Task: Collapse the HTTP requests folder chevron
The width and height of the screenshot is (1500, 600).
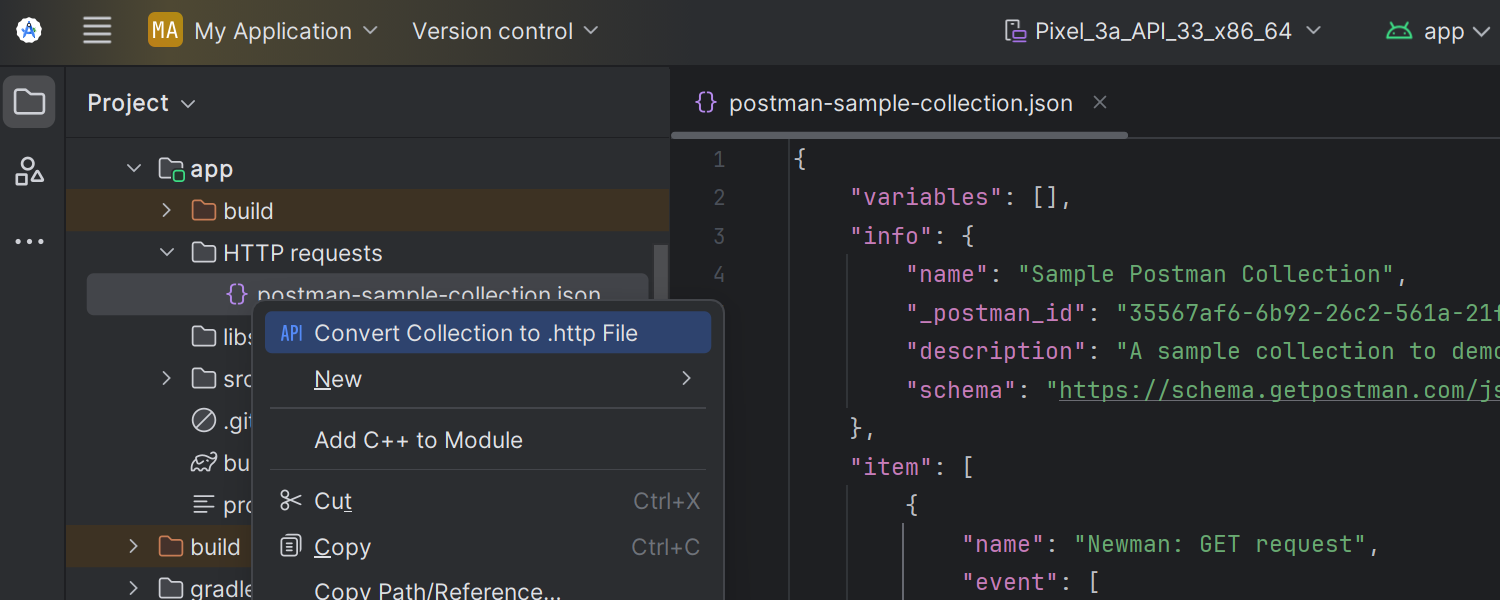Action: [167, 253]
